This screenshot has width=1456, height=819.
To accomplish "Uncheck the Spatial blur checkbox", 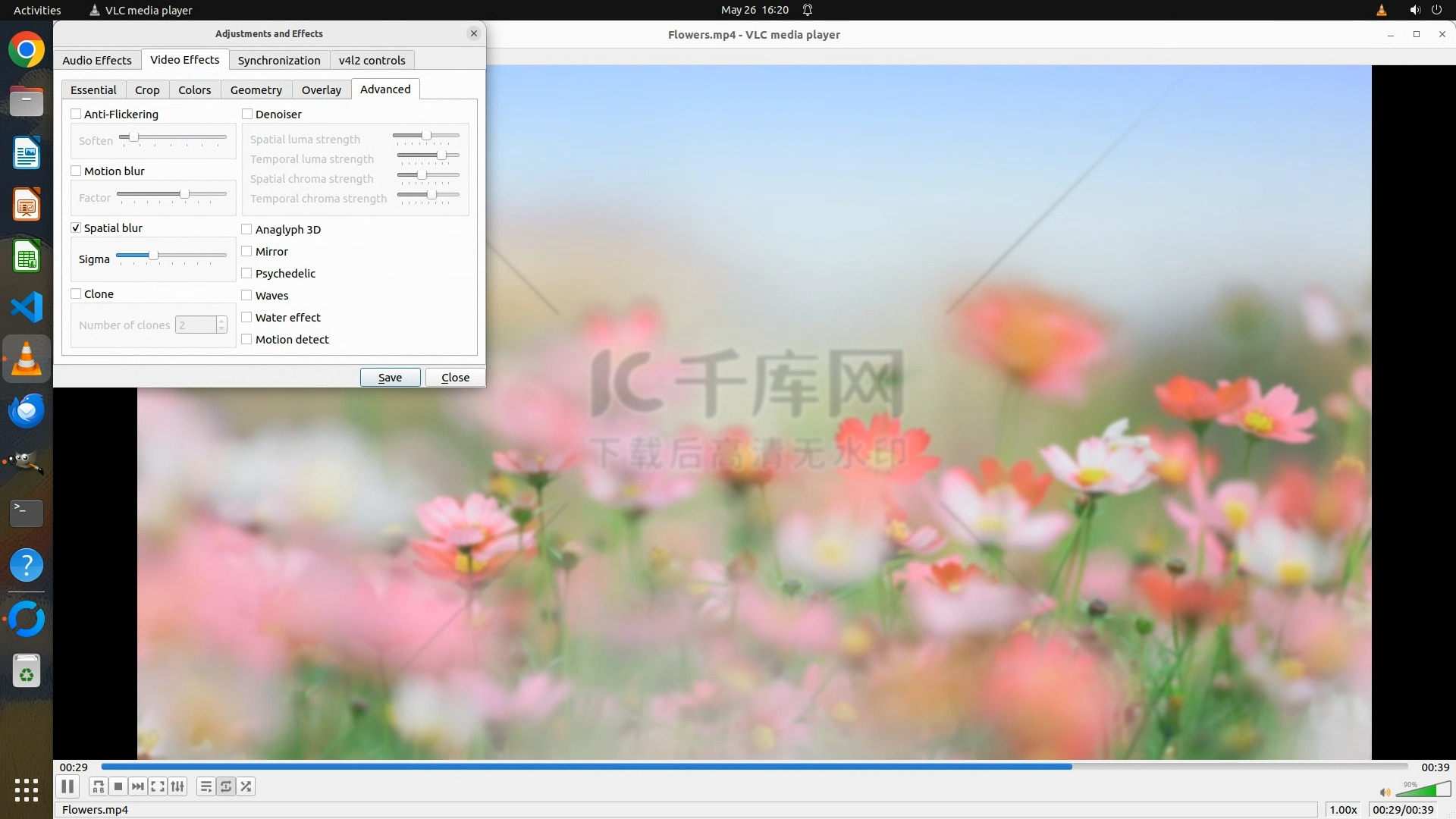I will (x=76, y=228).
